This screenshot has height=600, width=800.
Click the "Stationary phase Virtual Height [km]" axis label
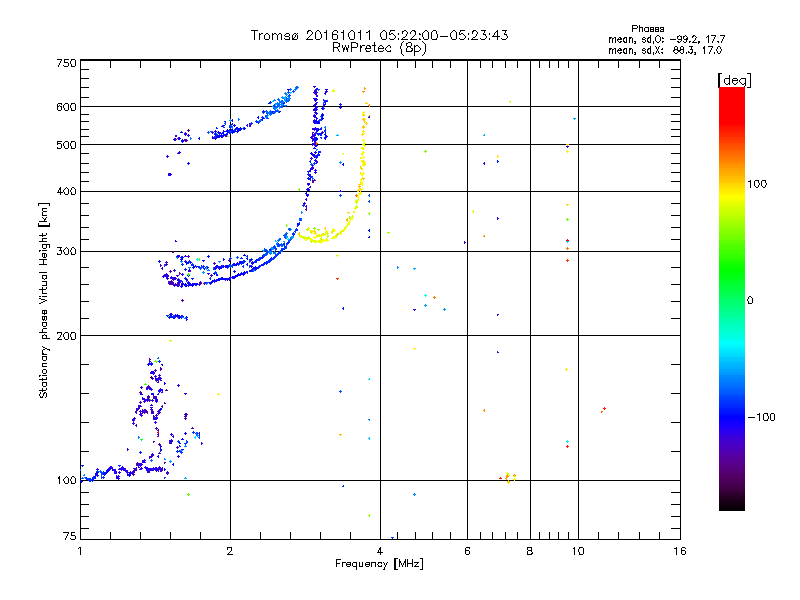tap(43, 300)
